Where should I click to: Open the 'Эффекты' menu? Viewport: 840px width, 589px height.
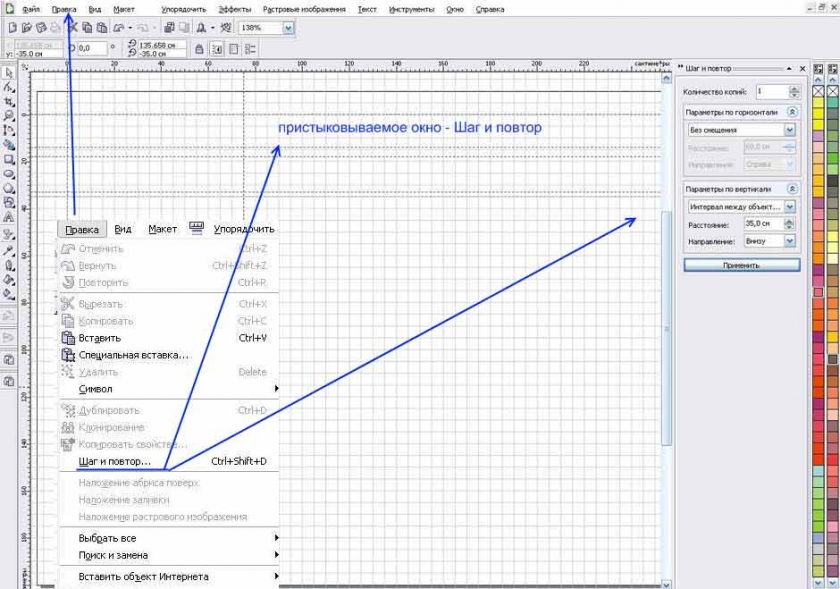pos(234,9)
